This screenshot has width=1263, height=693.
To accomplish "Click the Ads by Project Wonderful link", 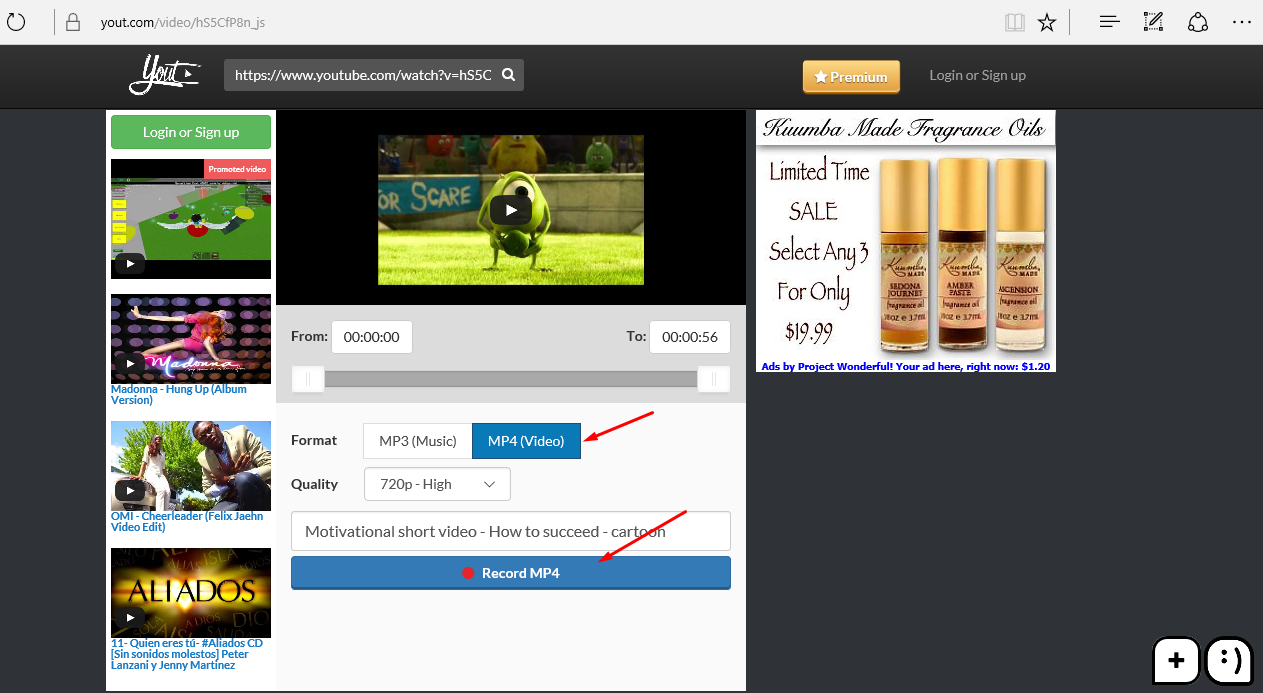I will (x=906, y=366).
